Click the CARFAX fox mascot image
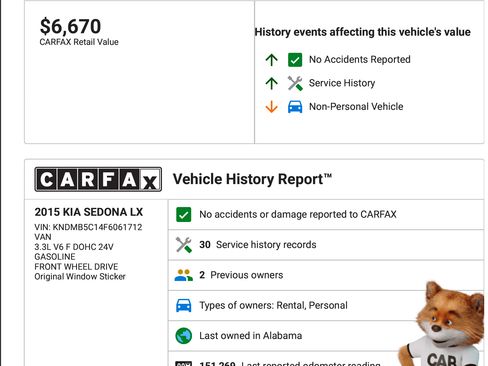Viewport: 488px width, 366px height. [442, 323]
